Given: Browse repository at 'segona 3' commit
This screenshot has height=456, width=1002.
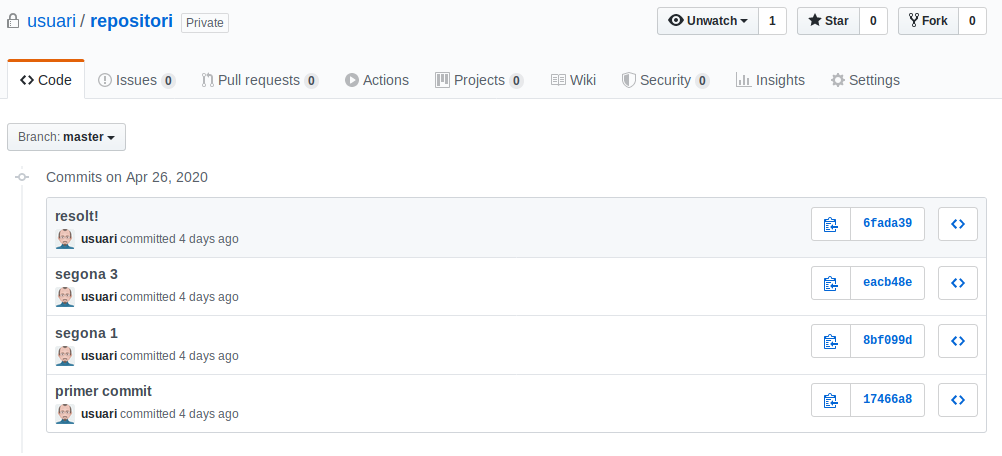Looking at the screenshot, I should click(x=957, y=283).
